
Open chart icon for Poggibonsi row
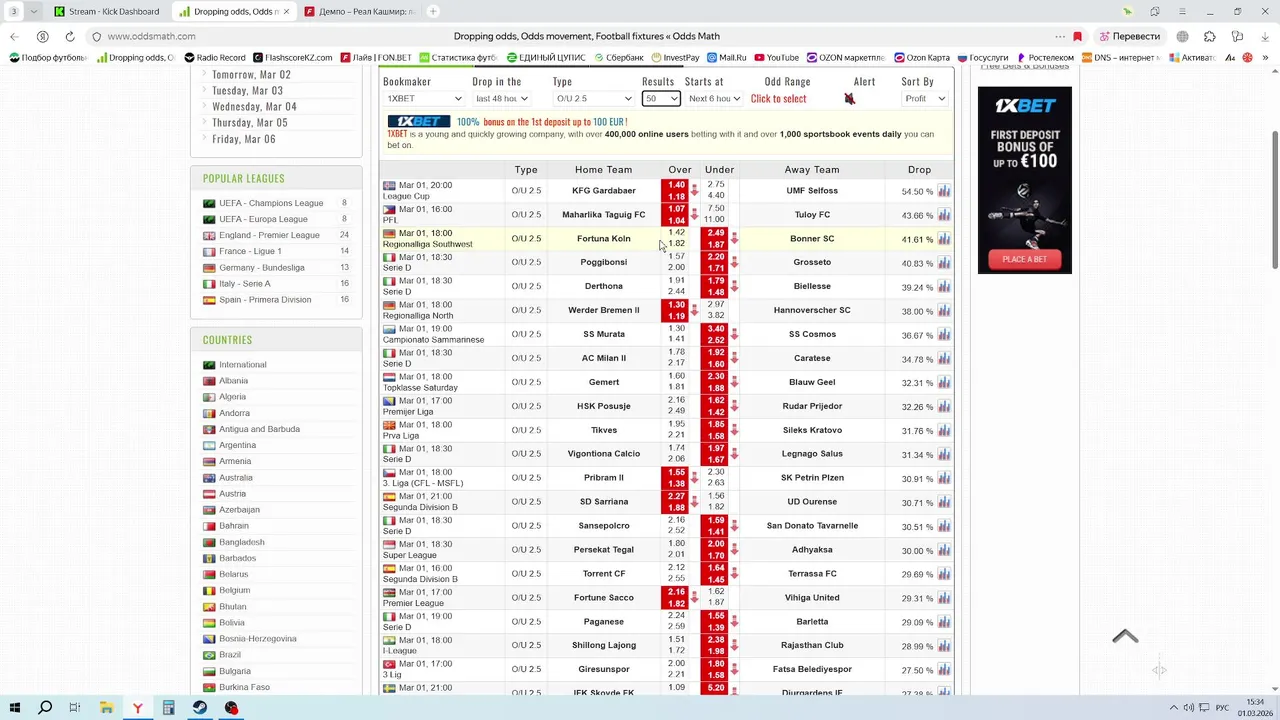(x=944, y=263)
